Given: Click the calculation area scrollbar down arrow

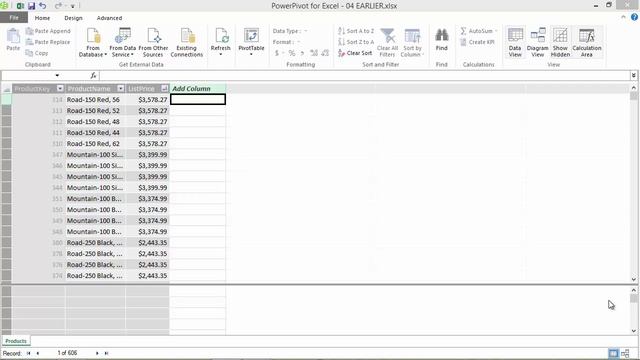Looking at the screenshot, I should click(x=633, y=331).
